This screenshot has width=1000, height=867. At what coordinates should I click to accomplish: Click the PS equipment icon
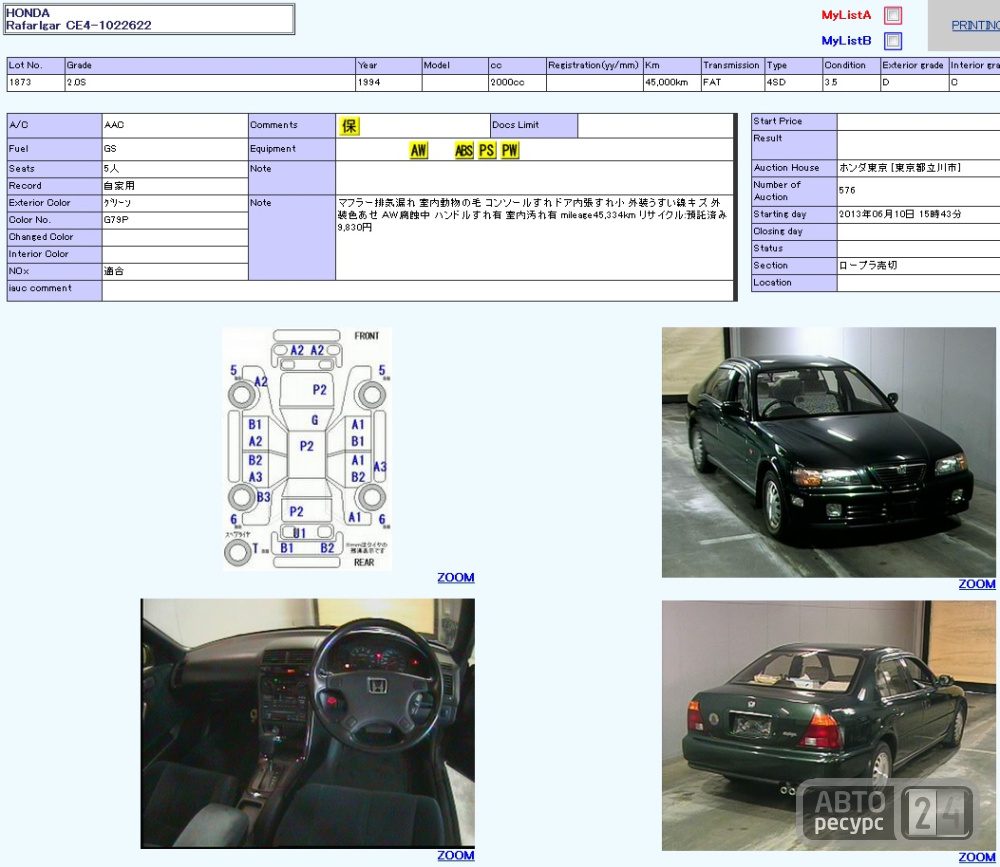487,150
